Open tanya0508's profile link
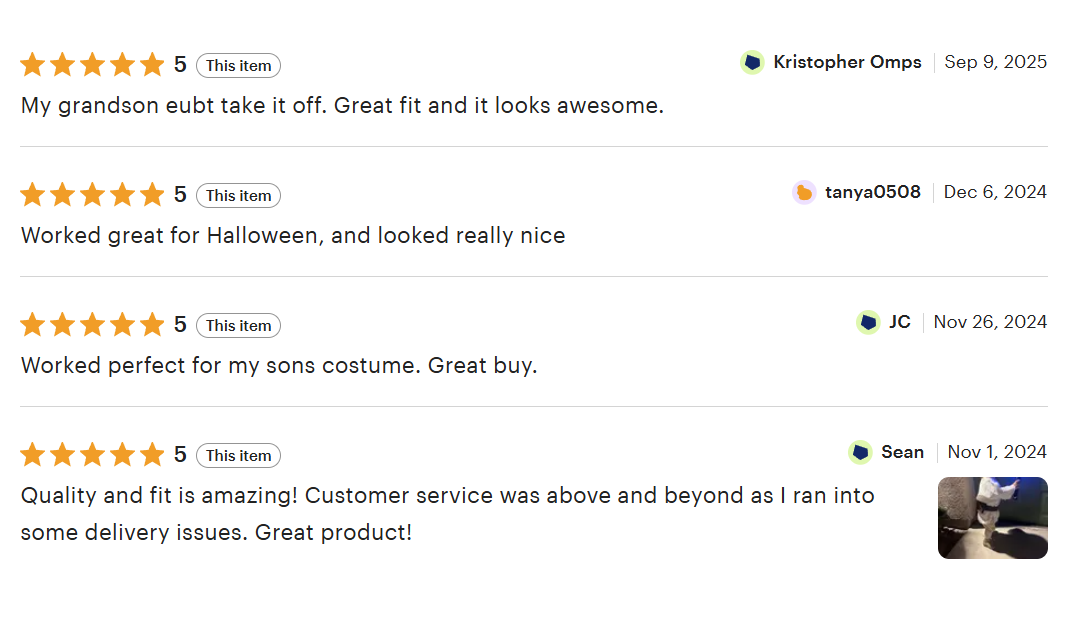The height and width of the screenshot is (620, 1088). point(872,192)
